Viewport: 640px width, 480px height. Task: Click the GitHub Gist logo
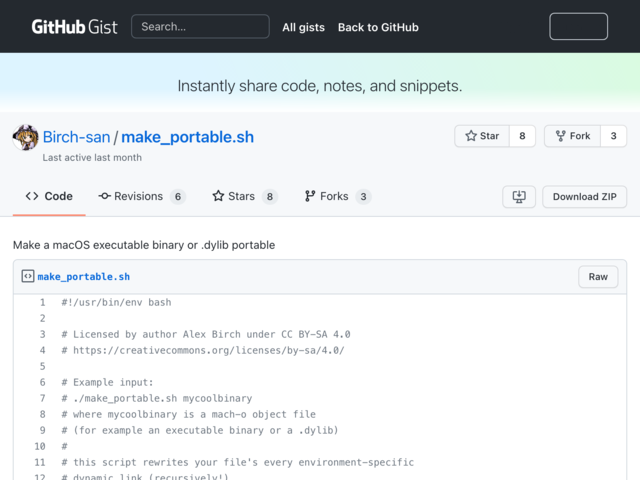click(74, 27)
